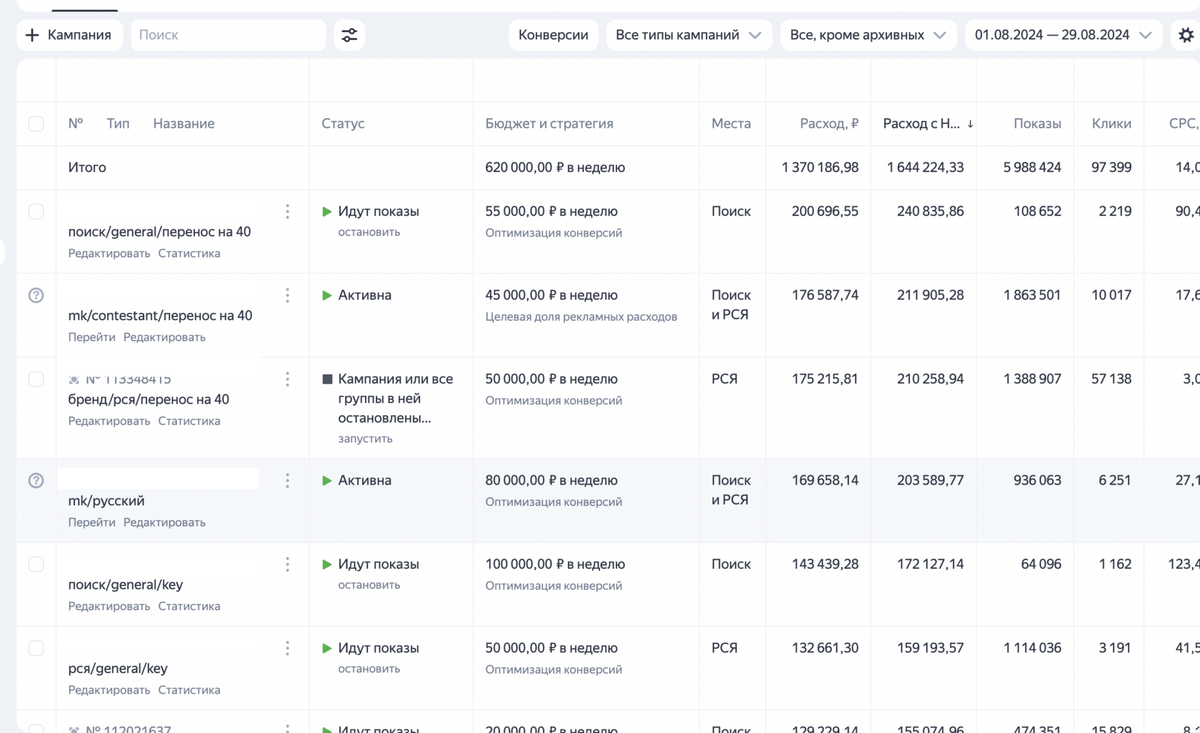Click the add Кампания button
Screen dimensions: 1200x733
click(x=69, y=35)
